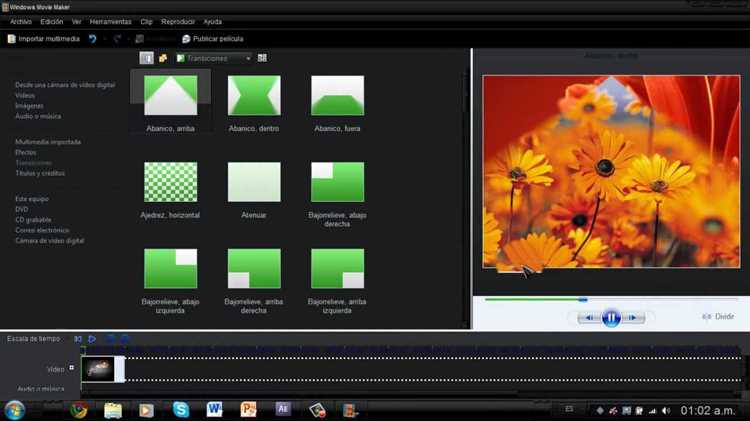The image size is (750, 421).
Task: Open the Transiciones dropdown list
Action: pyautogui.click(x=214, y=58)
